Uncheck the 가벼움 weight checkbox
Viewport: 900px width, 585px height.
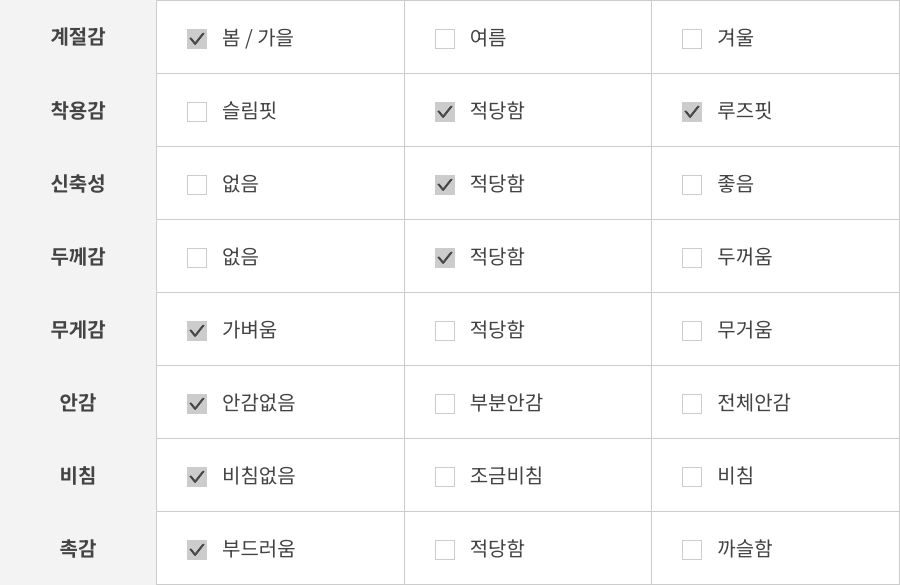(x=197, y=331)
